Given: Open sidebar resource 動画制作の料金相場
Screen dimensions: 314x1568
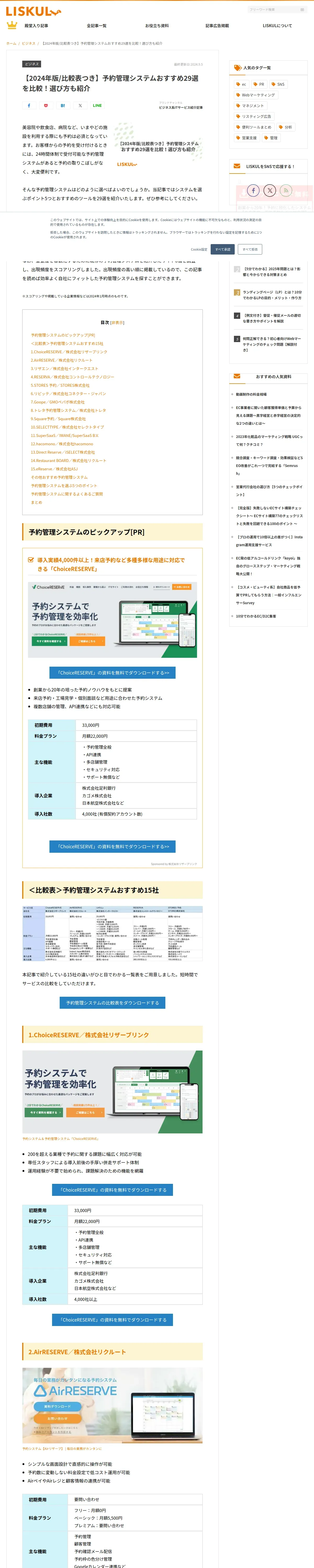Looking at the screenshot, I should (251, 394).
